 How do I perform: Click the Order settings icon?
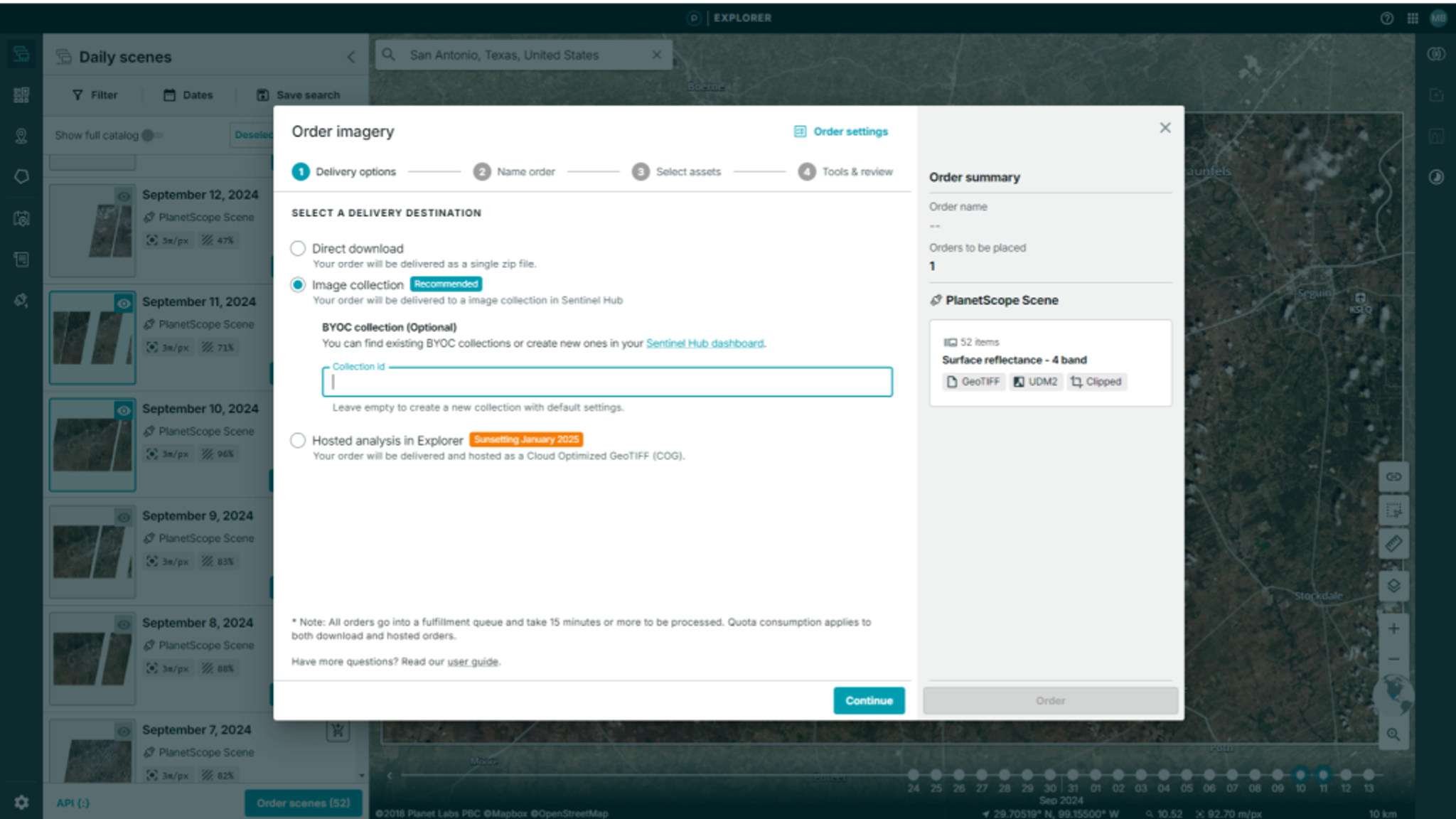(800, 132)
